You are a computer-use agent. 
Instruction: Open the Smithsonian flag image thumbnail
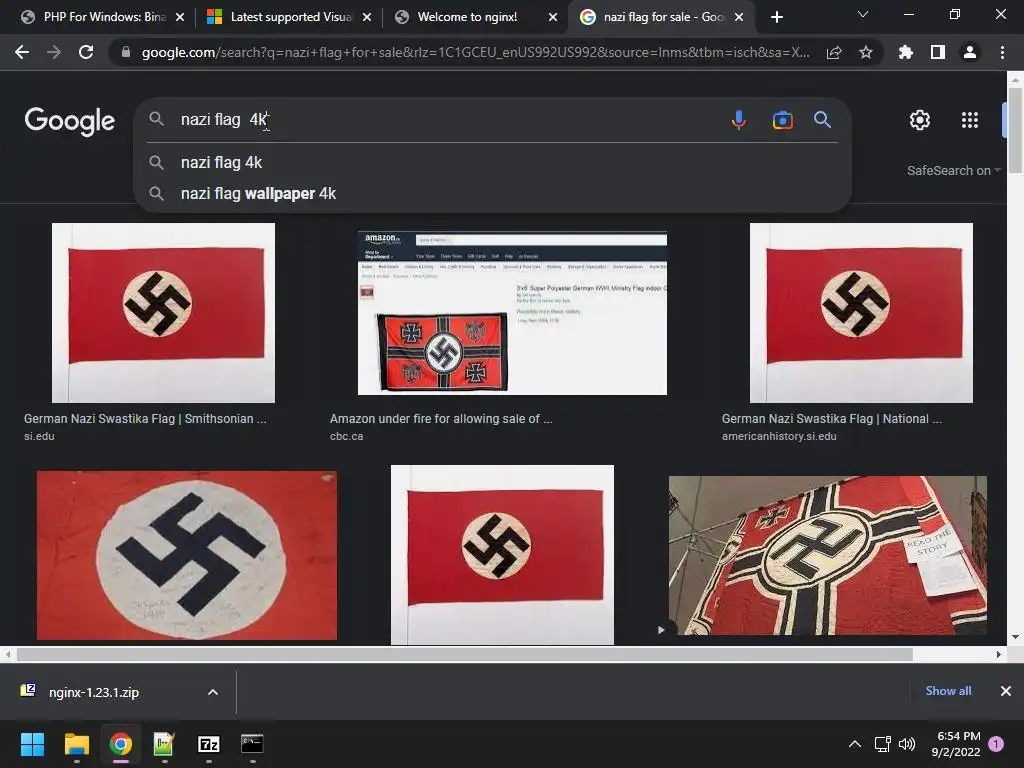163,313
